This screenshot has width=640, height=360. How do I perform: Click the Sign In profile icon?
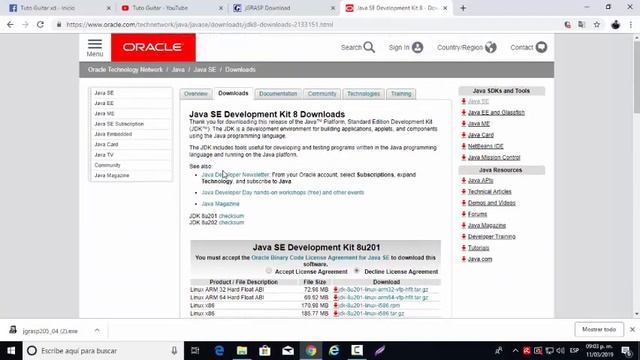417,47
